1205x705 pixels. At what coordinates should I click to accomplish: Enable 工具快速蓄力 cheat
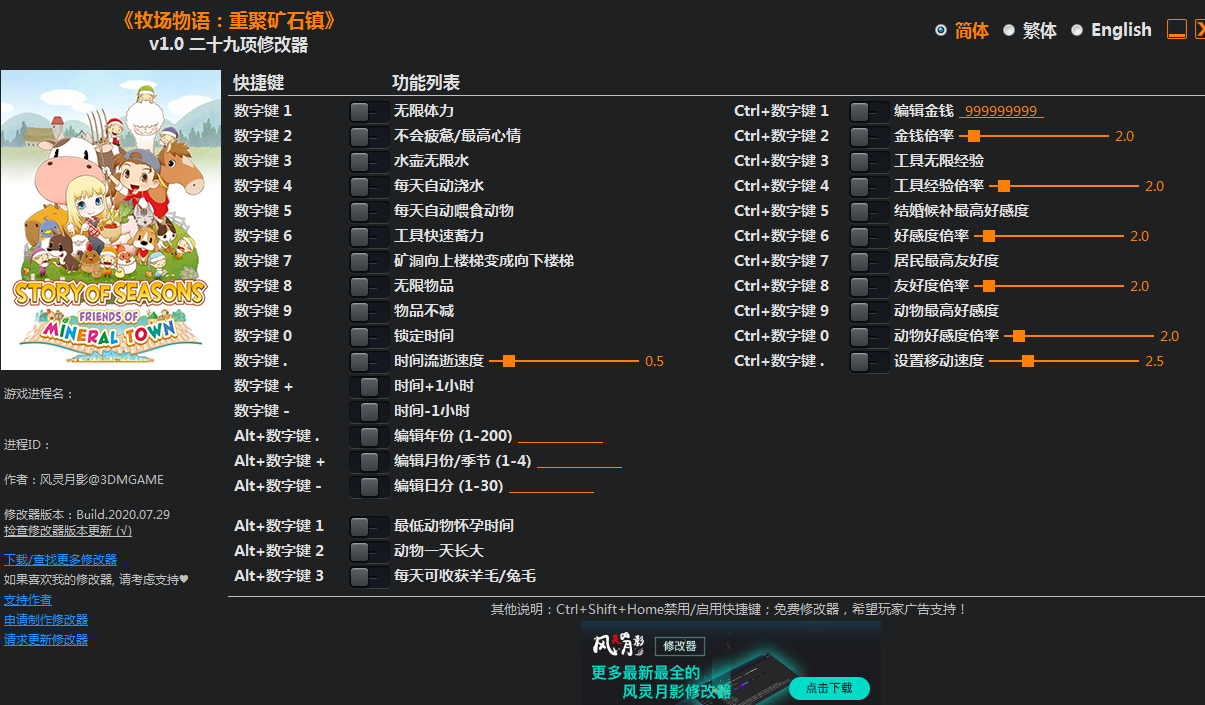click(369, 236)
